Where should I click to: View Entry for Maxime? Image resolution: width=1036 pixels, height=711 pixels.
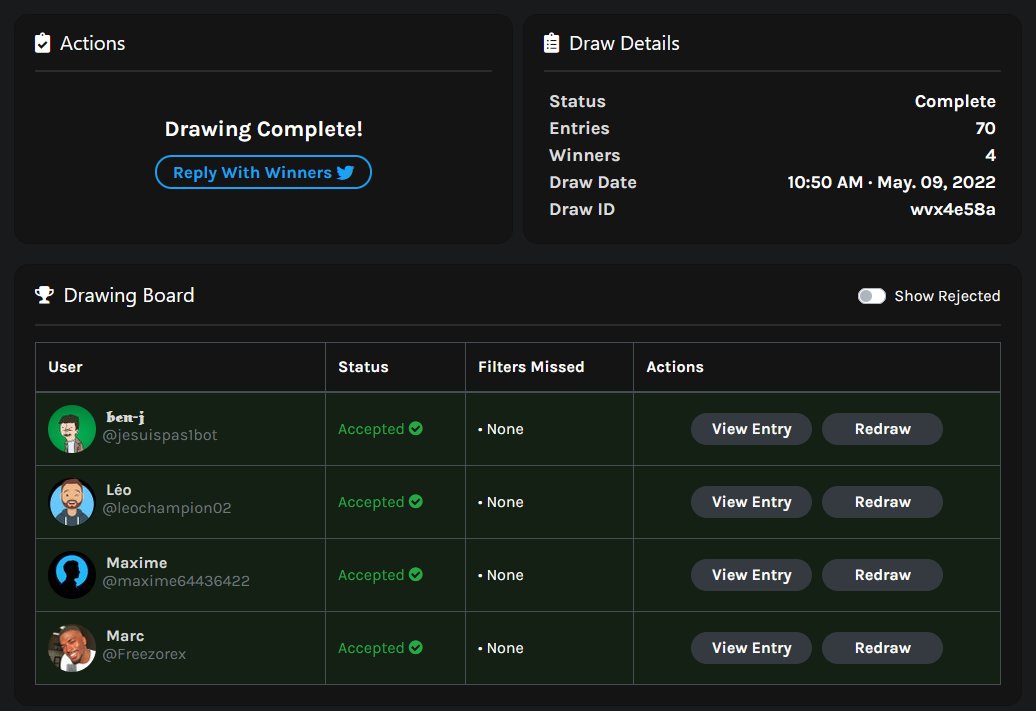[751, 575]
